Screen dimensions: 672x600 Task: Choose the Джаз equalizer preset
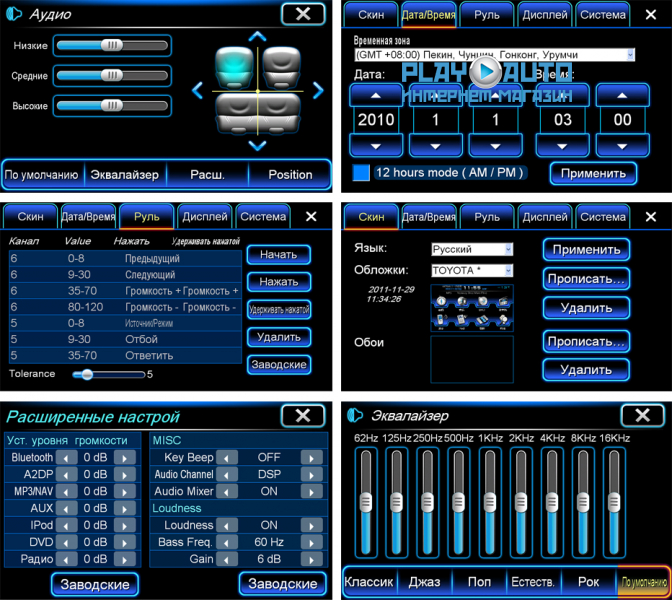point(424,581)
